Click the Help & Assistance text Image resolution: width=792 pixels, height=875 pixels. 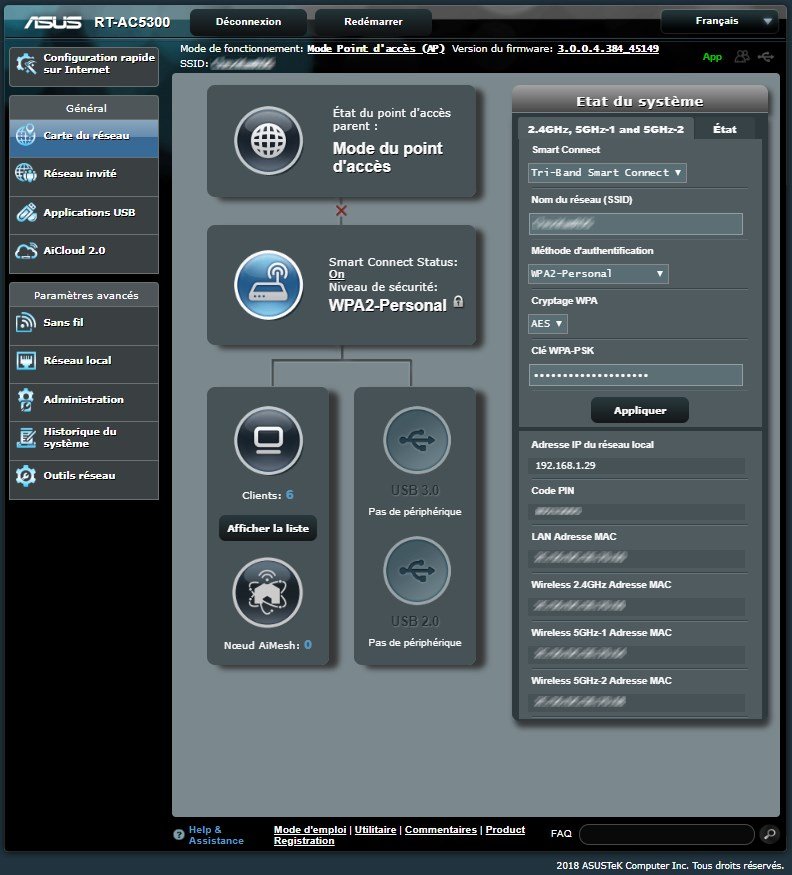(216, 835)
